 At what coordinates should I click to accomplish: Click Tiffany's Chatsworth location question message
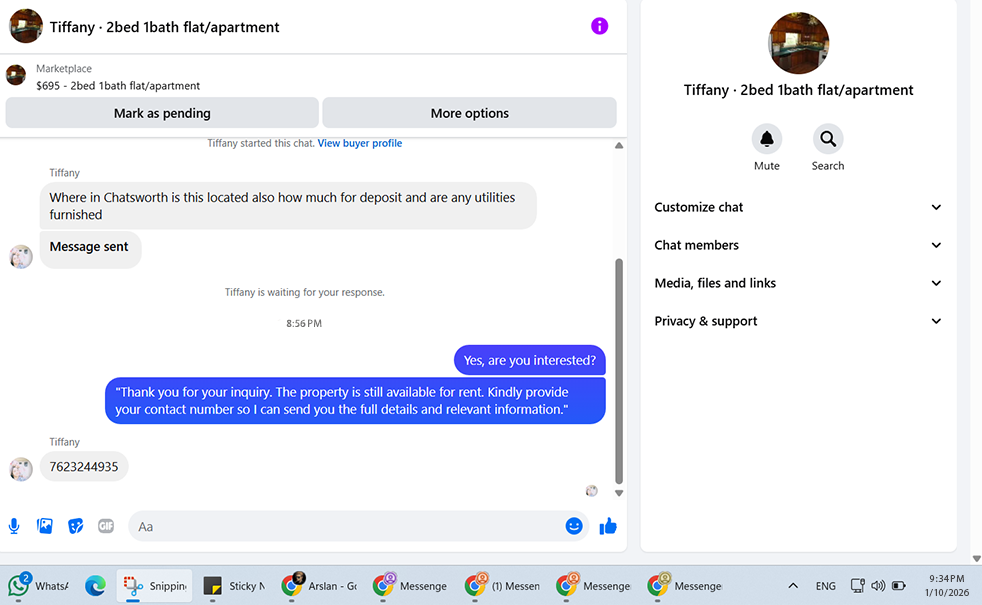[288, 206]
